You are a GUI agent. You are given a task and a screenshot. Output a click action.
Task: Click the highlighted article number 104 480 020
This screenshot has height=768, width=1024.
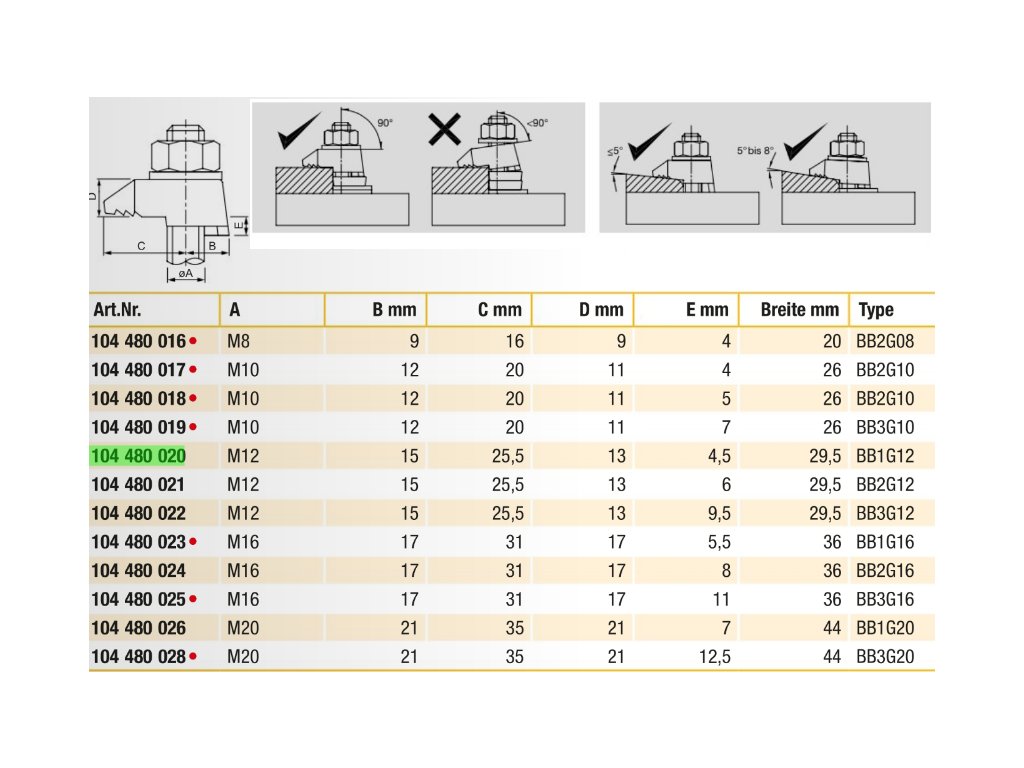(138, 456)
